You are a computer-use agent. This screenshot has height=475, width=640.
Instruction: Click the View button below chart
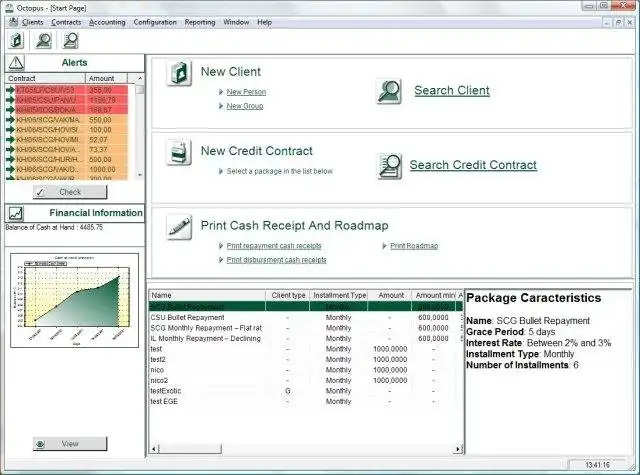coord(70,444)
